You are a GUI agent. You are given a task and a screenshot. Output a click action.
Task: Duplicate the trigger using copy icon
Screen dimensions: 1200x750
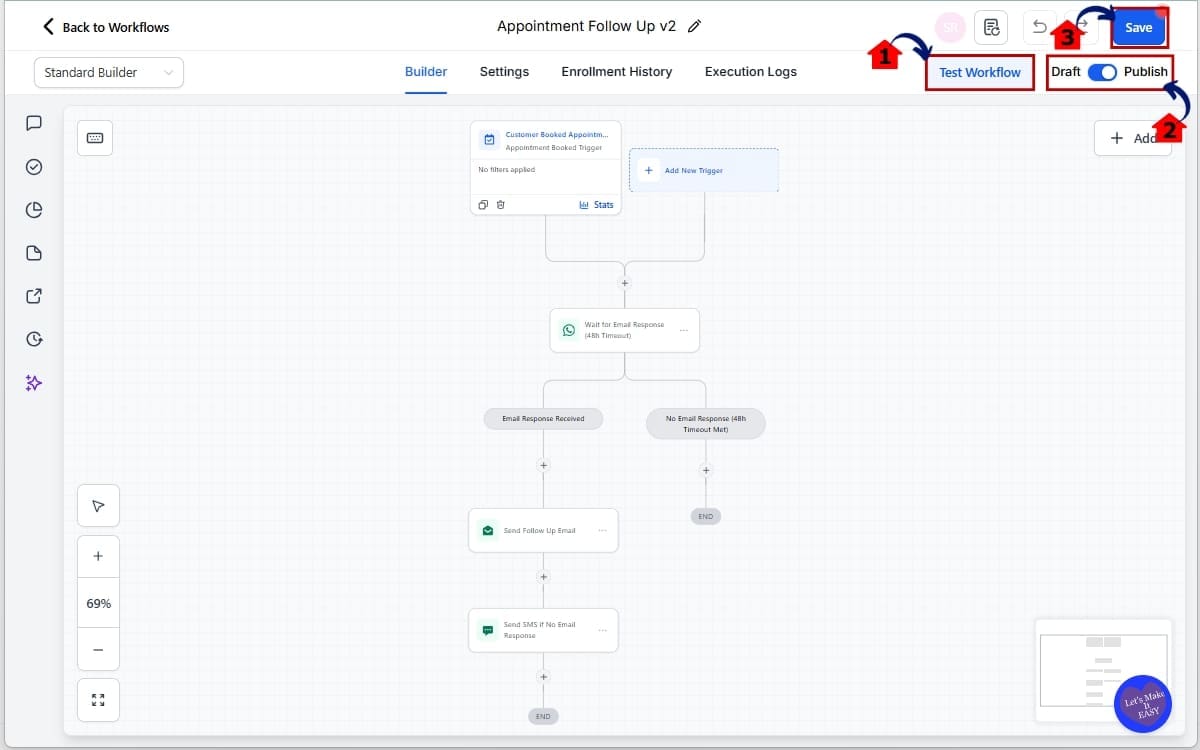[x=483, y=205]
